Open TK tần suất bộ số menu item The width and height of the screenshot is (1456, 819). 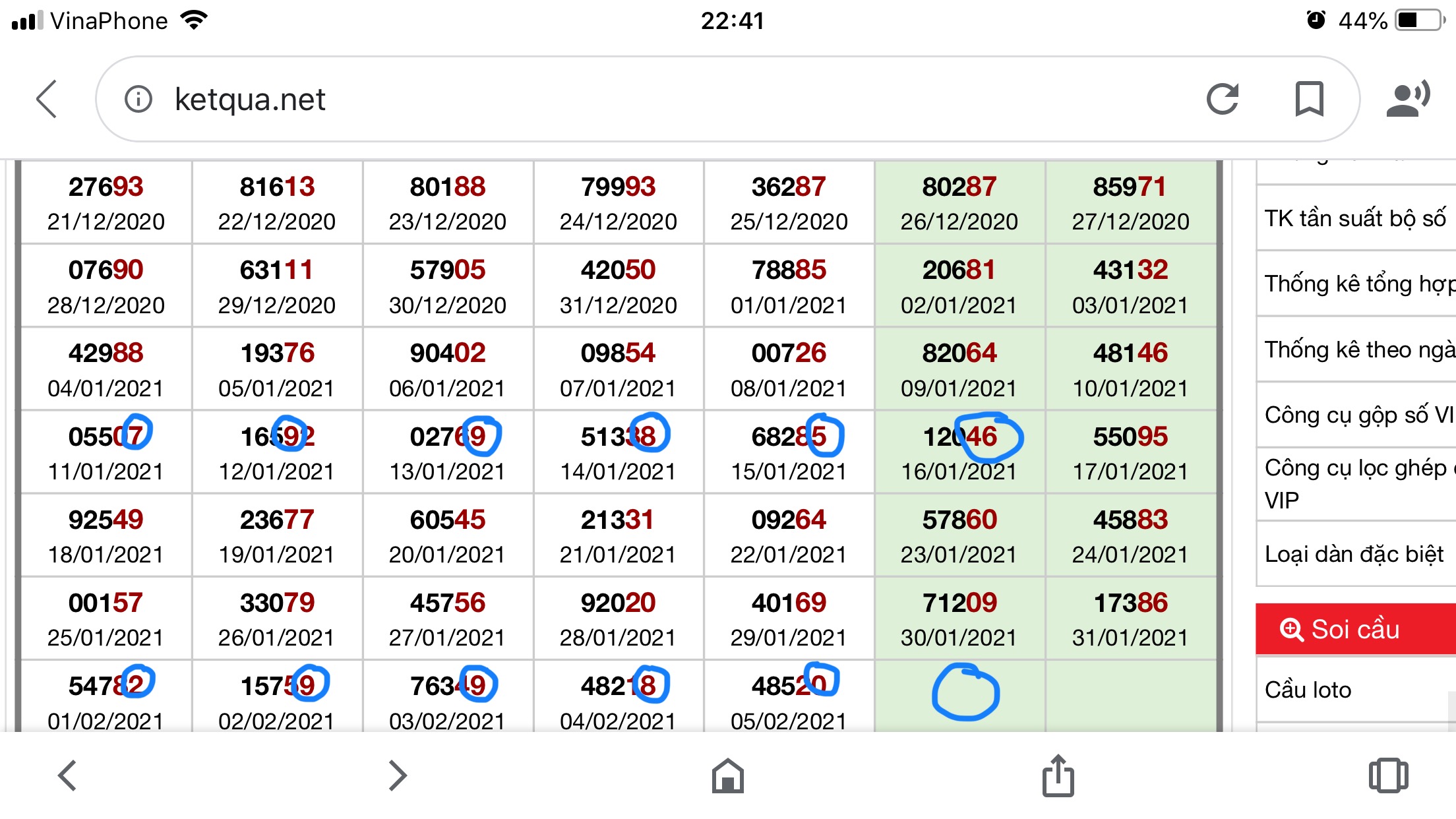tap(1355, 218)
